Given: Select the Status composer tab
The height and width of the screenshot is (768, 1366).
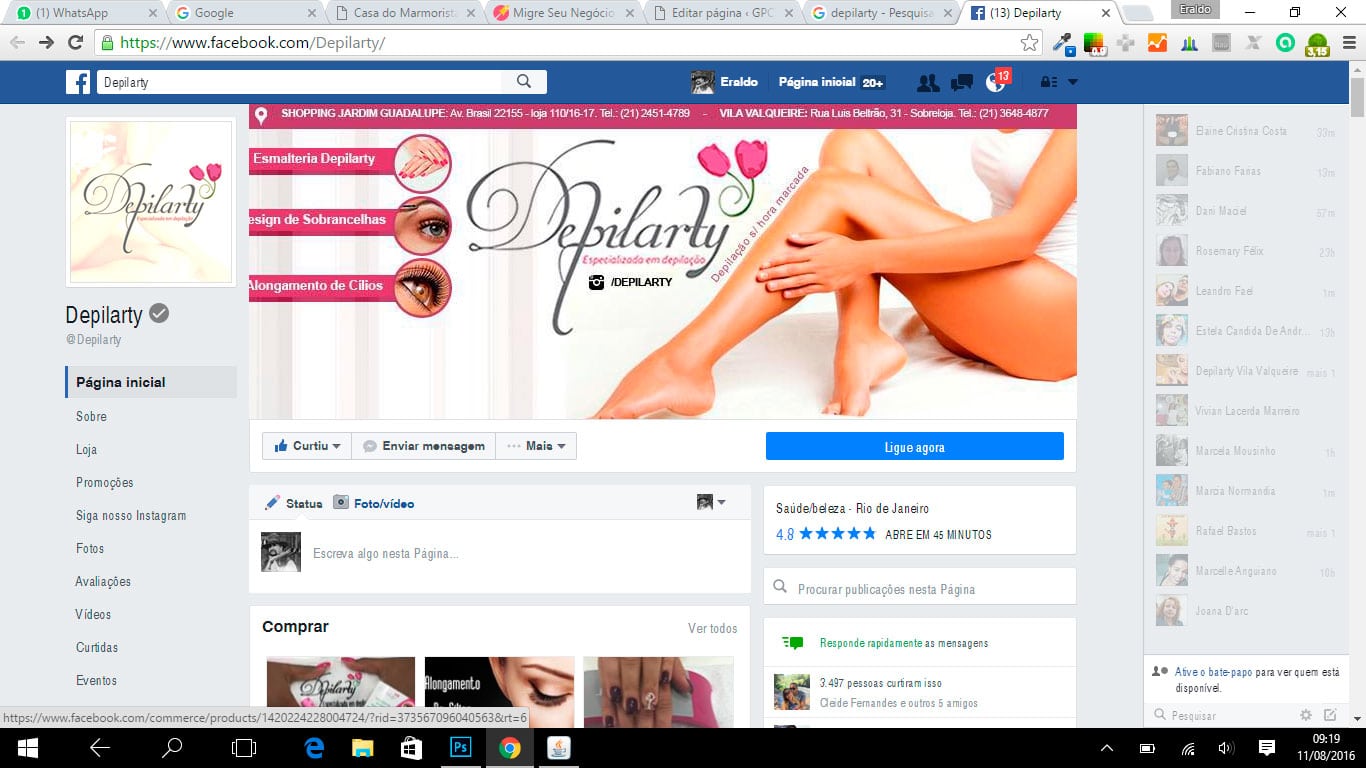Looking at the screenshot, I should (x=293, y=503).
